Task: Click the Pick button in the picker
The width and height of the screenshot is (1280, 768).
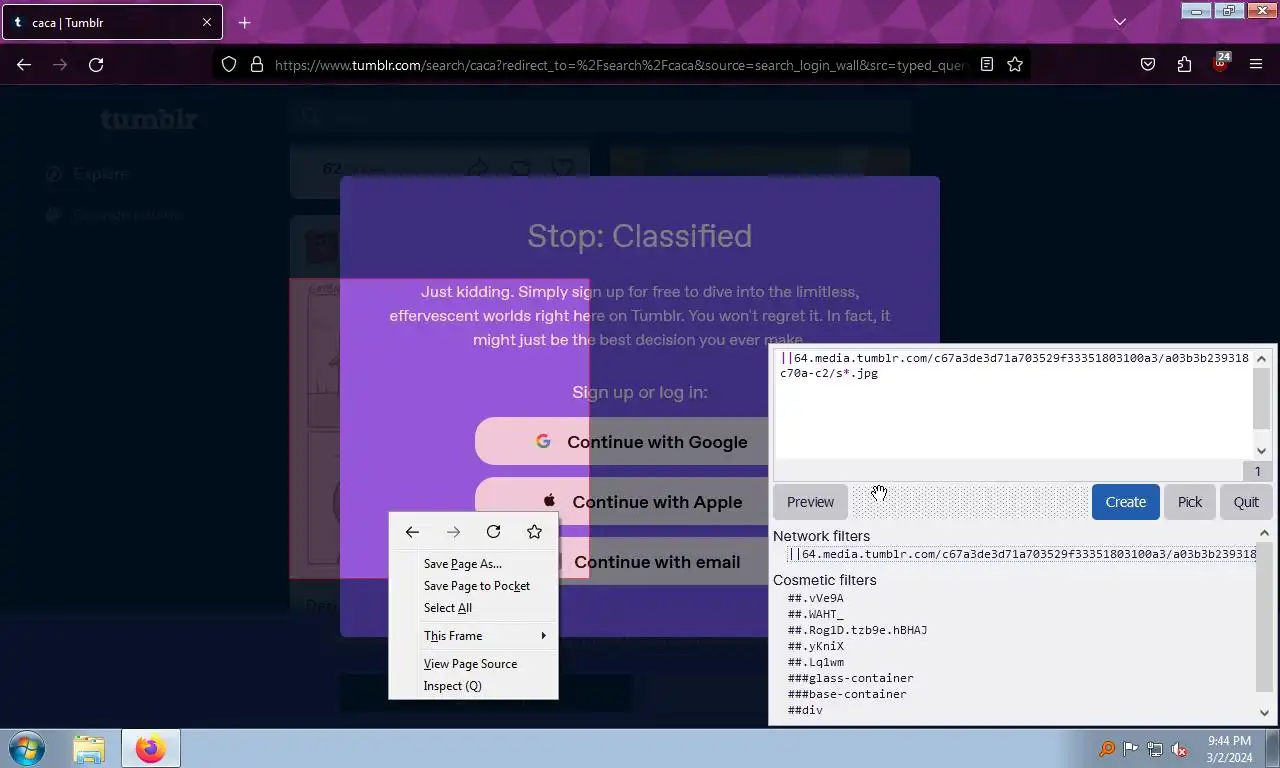Action: pyautogui.click(x=1190, y=502)
